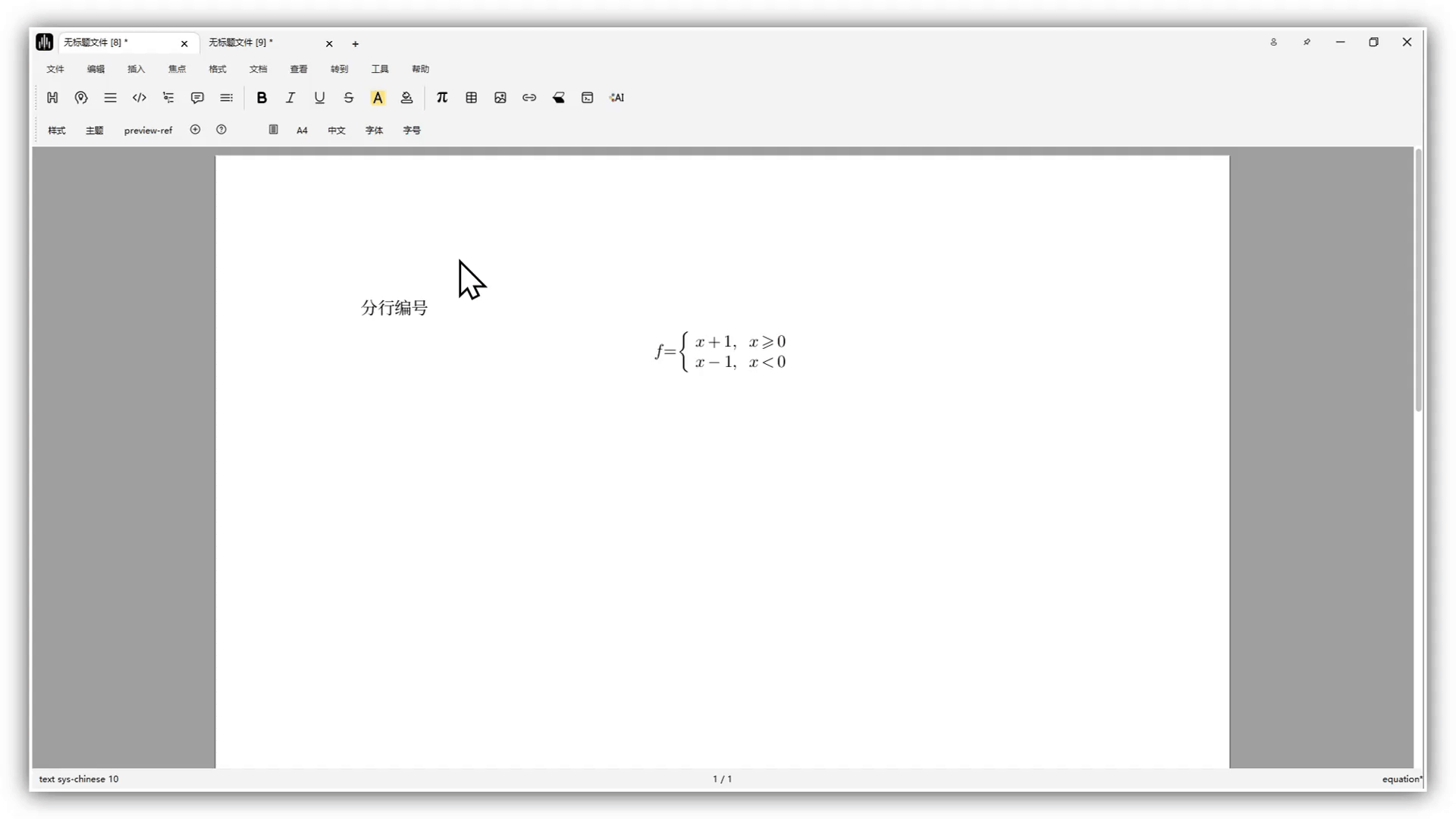
Task: Insert a table using the grid icon
Action: click(x=471, y=98)
